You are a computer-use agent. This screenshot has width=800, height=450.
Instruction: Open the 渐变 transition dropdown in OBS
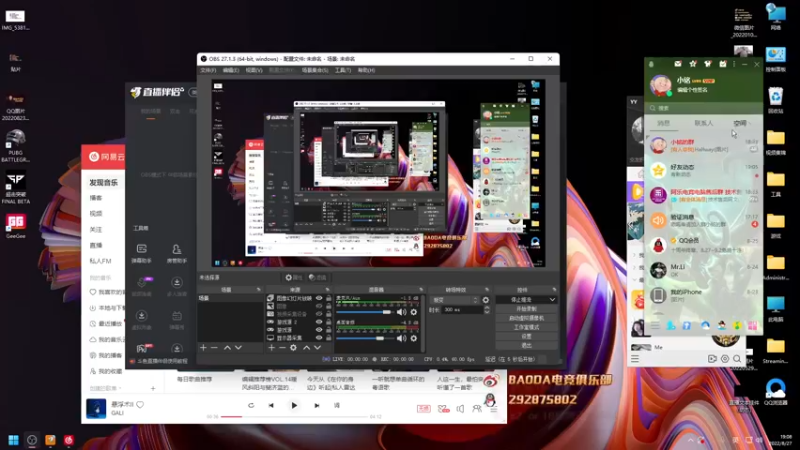point(454,300)
